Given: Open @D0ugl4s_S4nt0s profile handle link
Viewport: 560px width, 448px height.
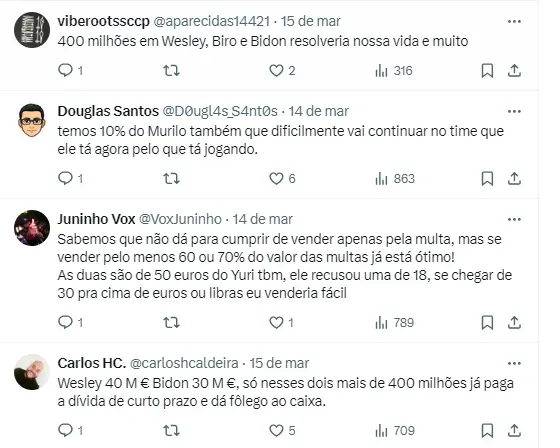Looking at the screenshot, I should pyautogui.click(x=220, y=111).
